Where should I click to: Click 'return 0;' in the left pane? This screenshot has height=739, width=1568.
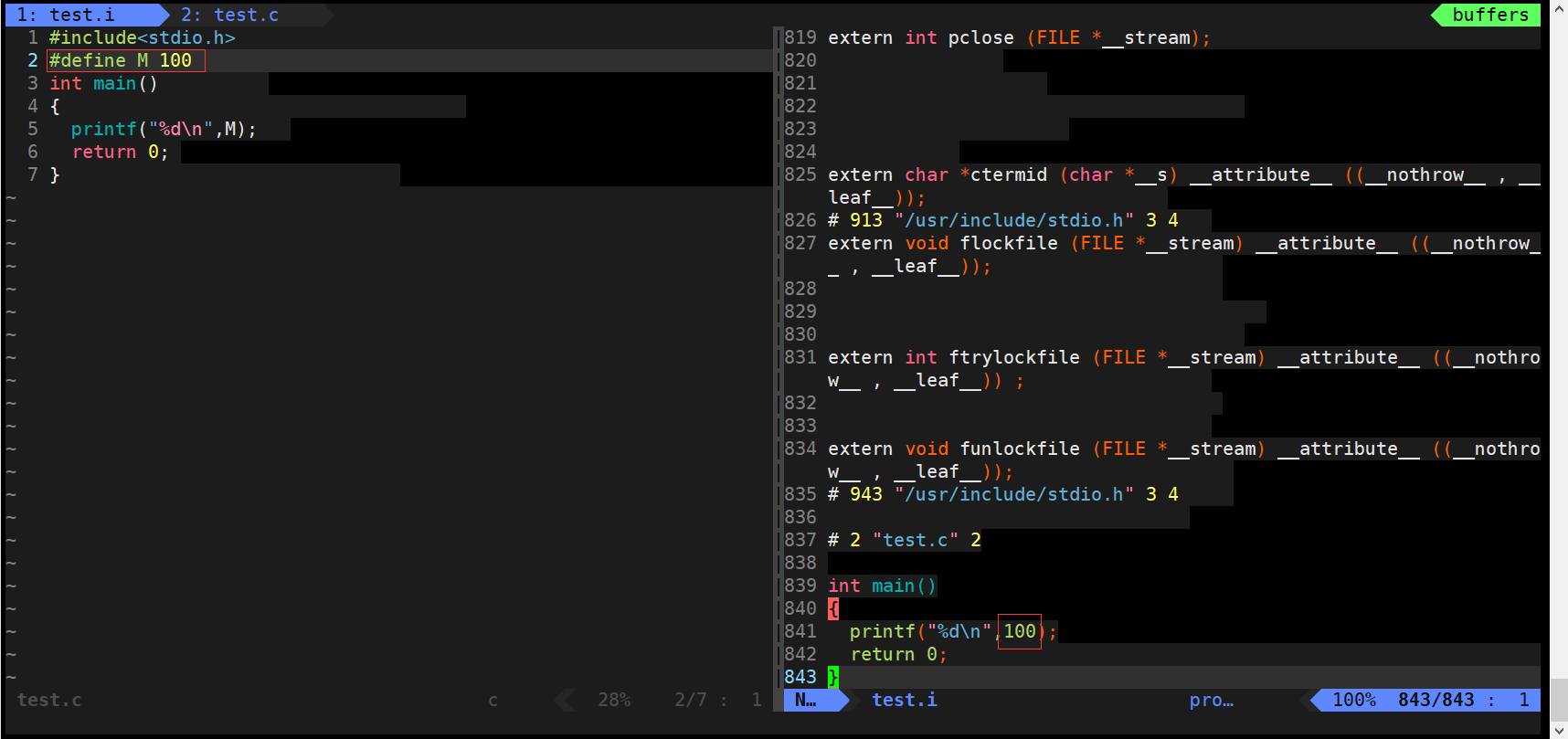[121, 152]
